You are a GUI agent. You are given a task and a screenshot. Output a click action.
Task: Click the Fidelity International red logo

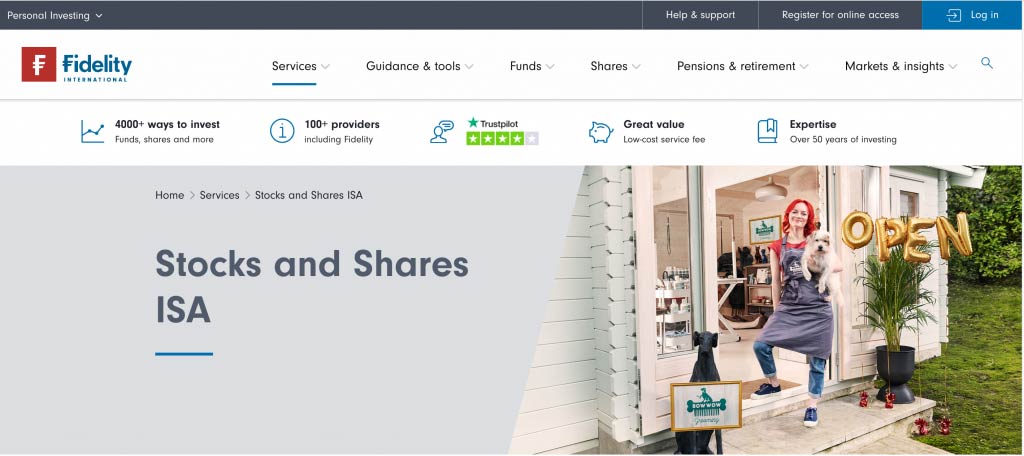coord(39,64)
